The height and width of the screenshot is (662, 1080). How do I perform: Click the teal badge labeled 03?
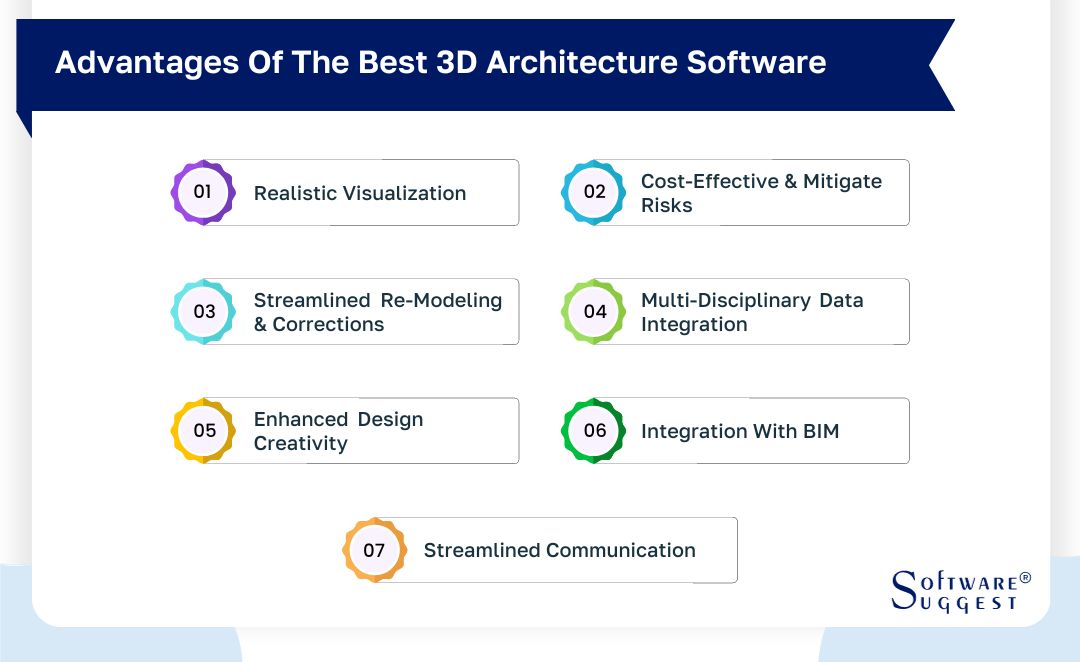coord(203,311)
